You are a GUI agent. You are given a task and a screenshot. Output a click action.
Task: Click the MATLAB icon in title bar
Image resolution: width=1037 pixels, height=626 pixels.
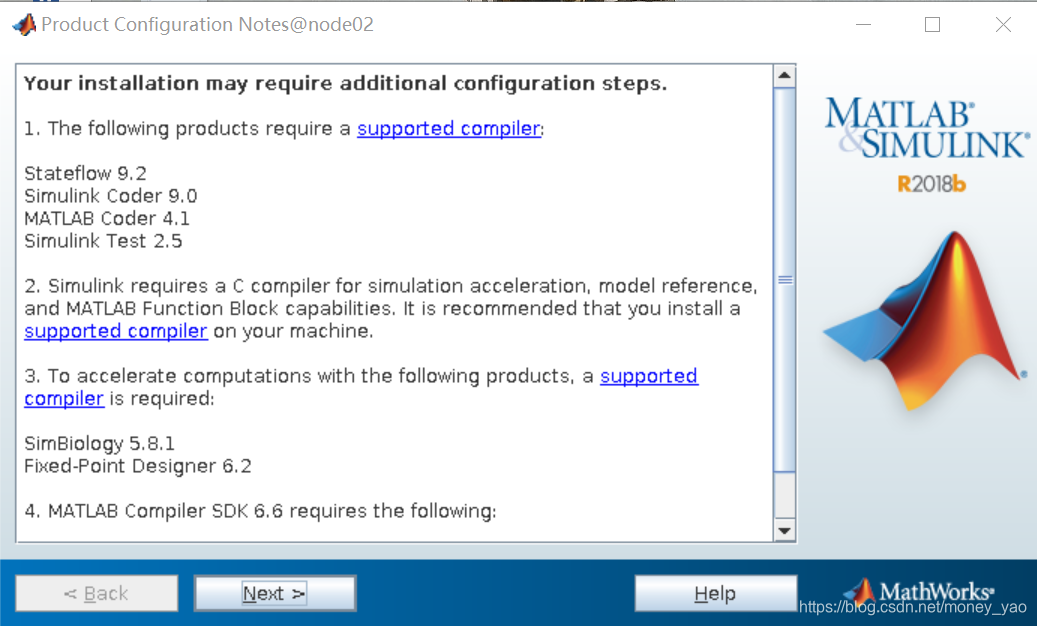coord(24,25)
